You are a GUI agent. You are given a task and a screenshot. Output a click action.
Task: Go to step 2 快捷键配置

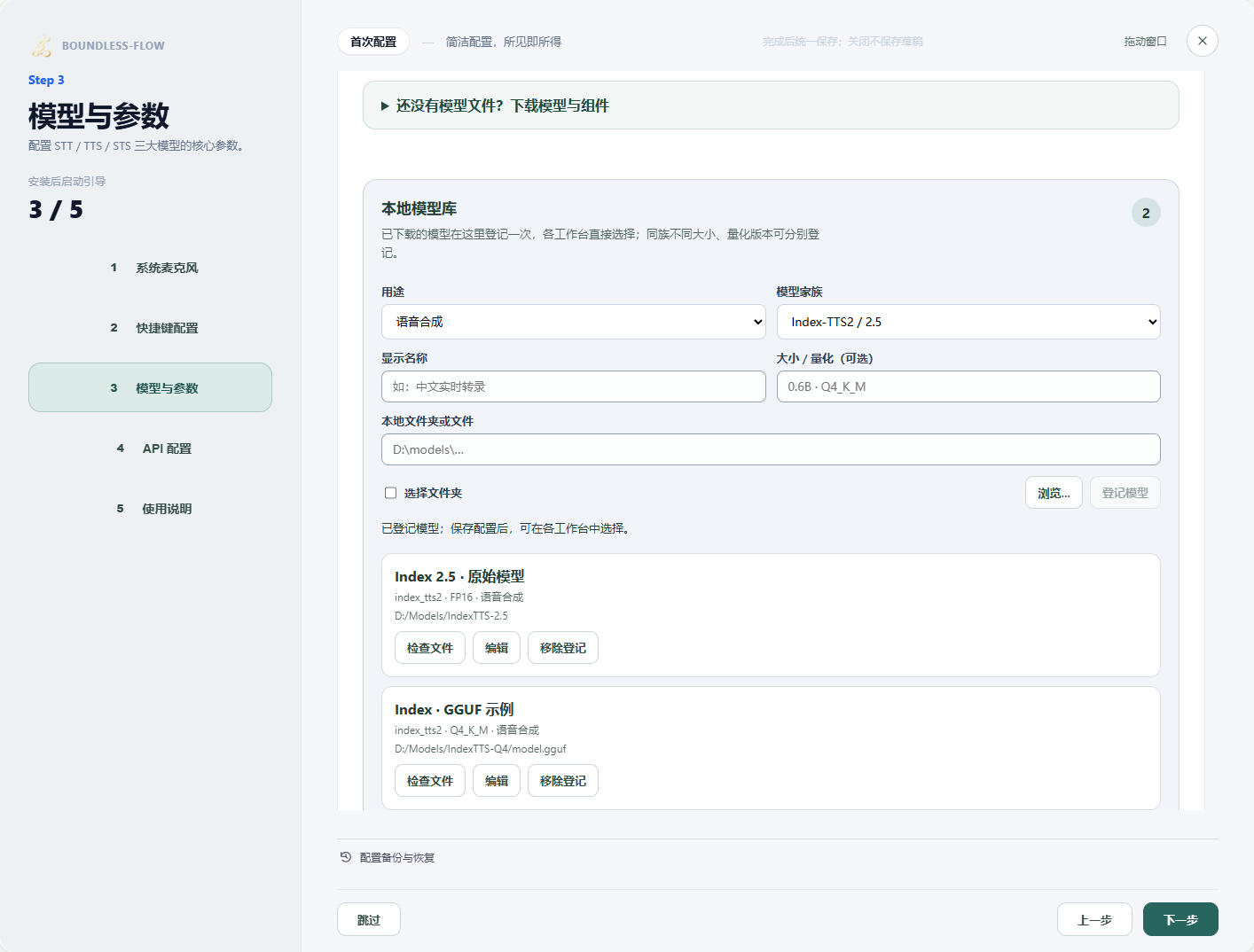coord(150,328)
